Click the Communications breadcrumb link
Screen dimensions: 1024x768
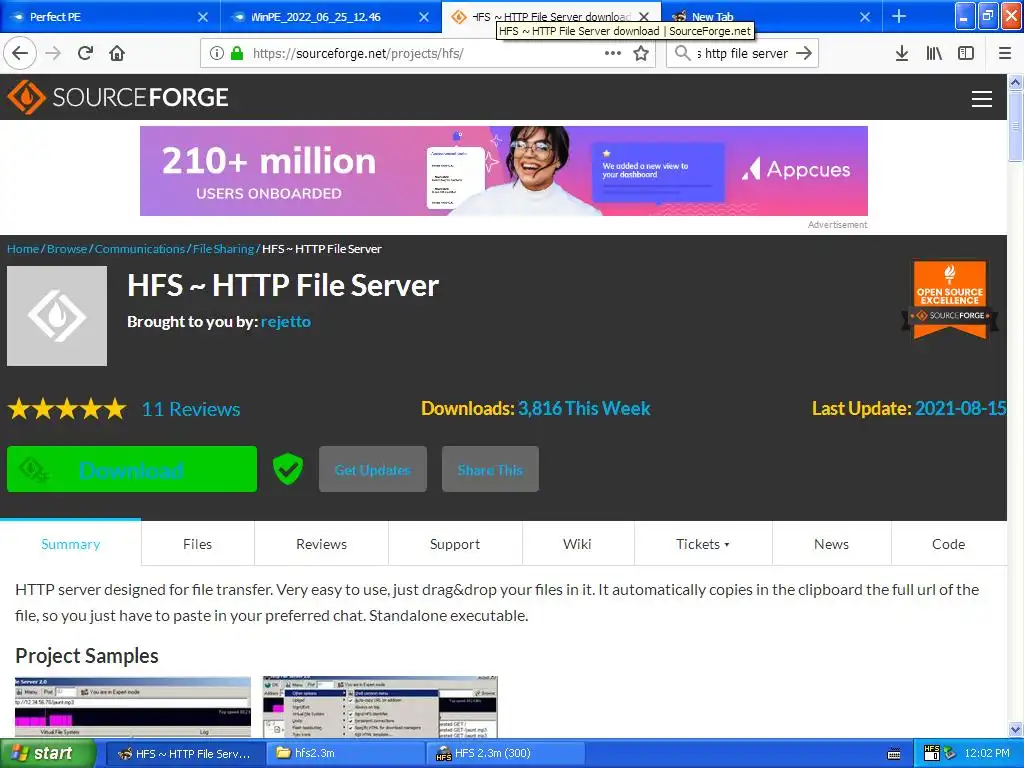coord(140,249)
